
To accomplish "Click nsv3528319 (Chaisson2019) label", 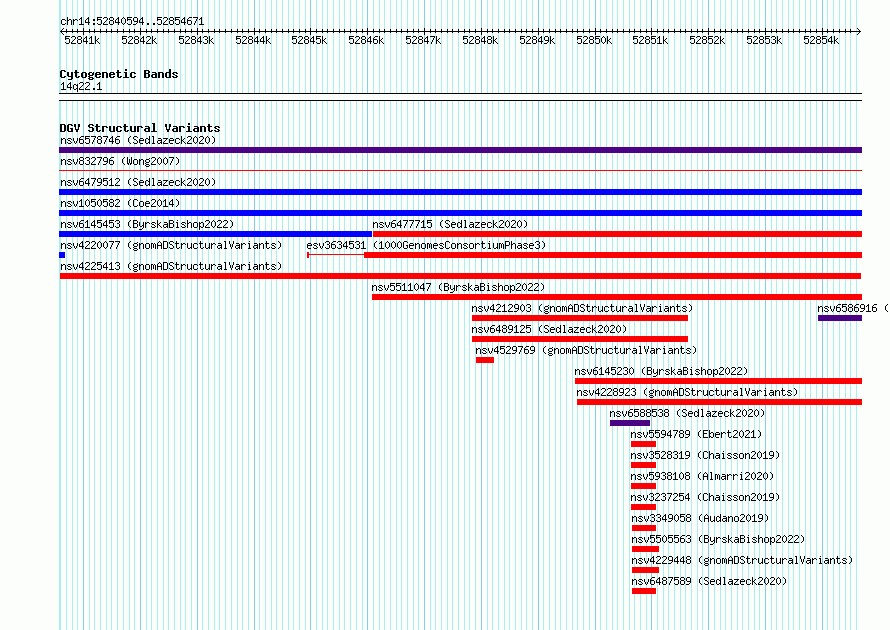I will [x=705, y=455].
